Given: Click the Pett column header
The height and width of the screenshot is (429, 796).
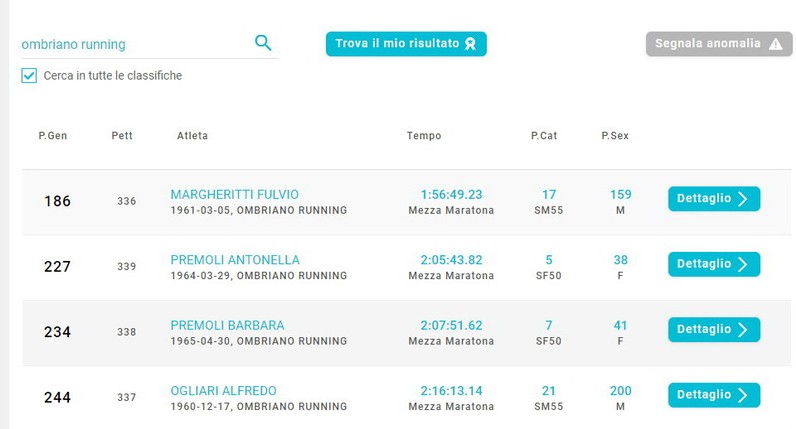Looking at the screenshot, I should click(122, 136).
